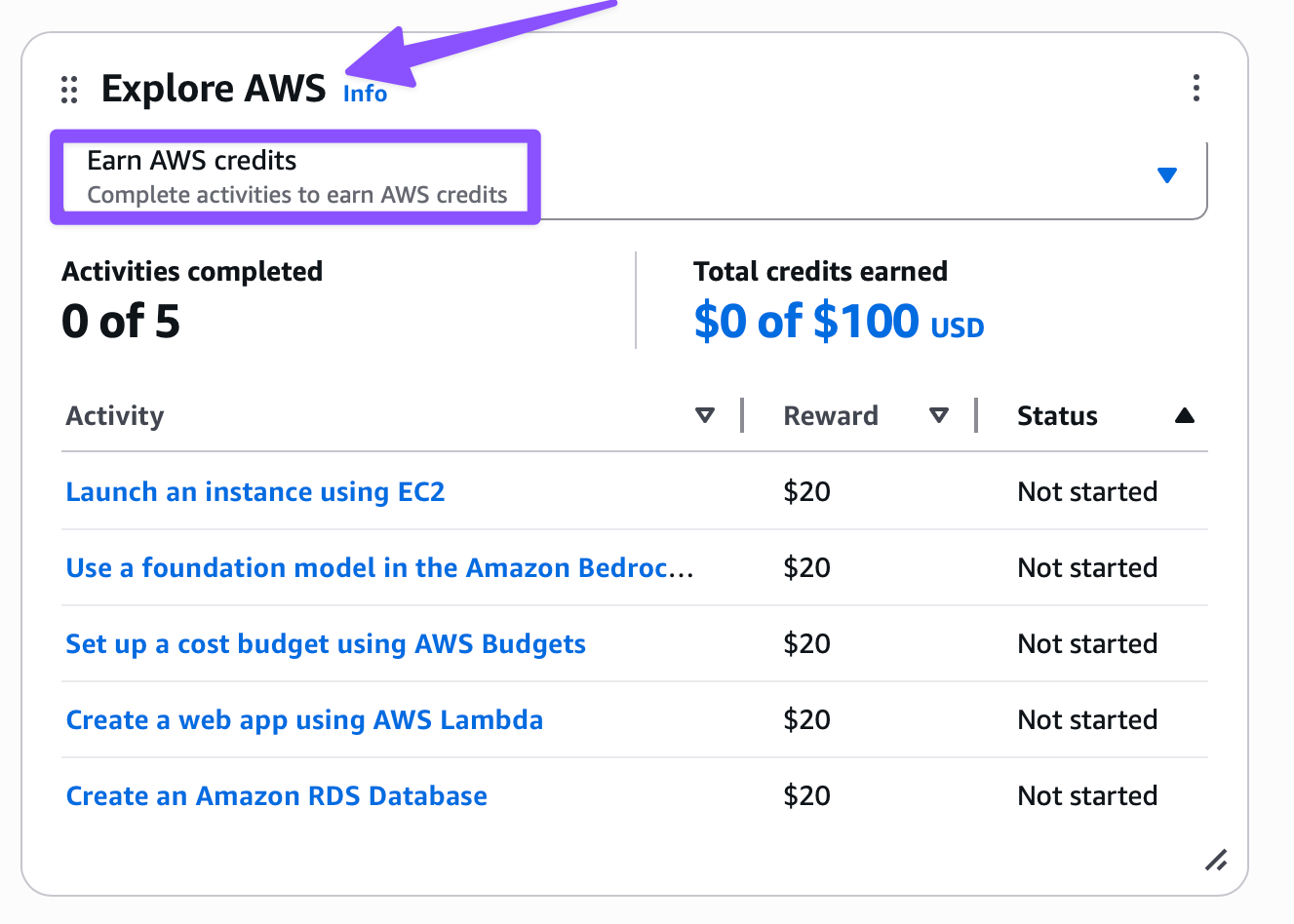The width and height of the screenshot is (1294, 924).
Task: Open Launch an instance using EC2
Action: [x=255, y=492]
